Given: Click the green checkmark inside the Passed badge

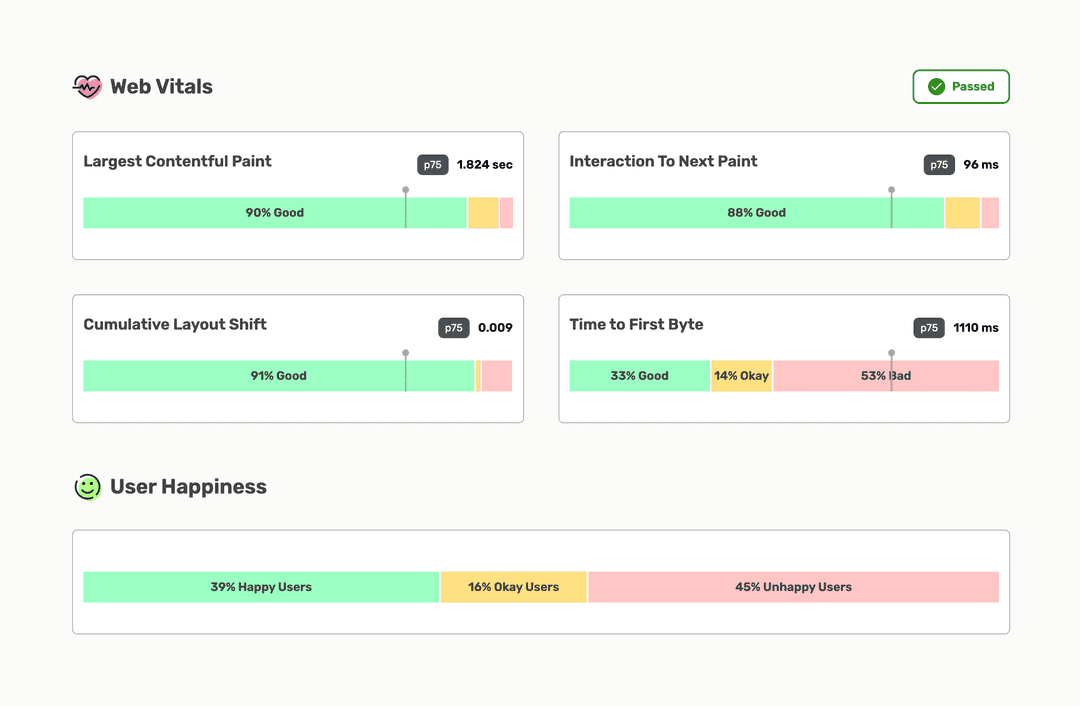Looking at the screenshot, I should click(x=937, y=86).
